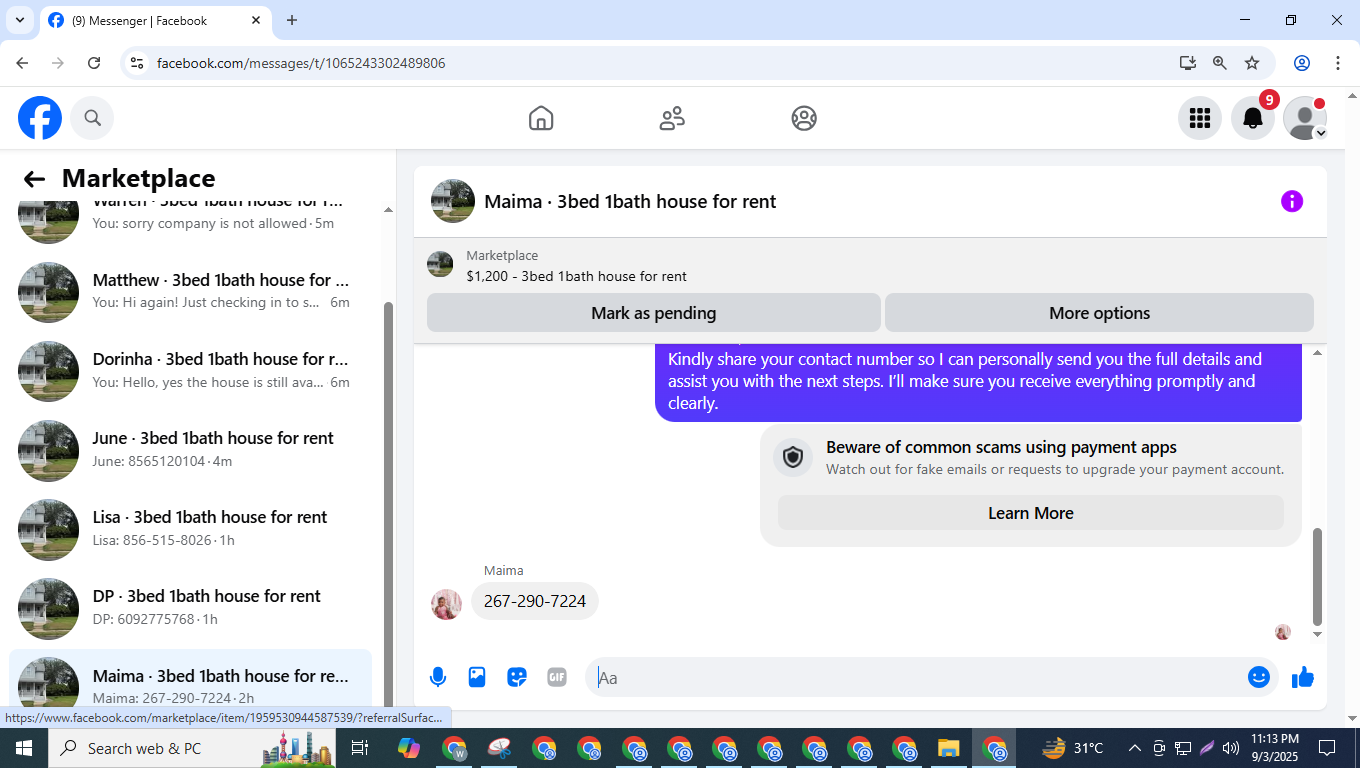
Task: Open the DP conversation
Action: click(190, 607)
